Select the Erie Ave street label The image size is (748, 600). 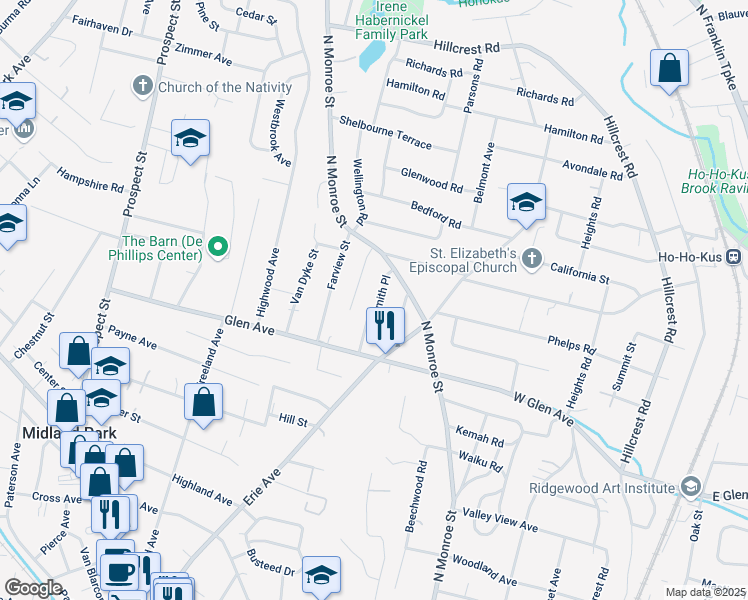[x=262, y=487]
